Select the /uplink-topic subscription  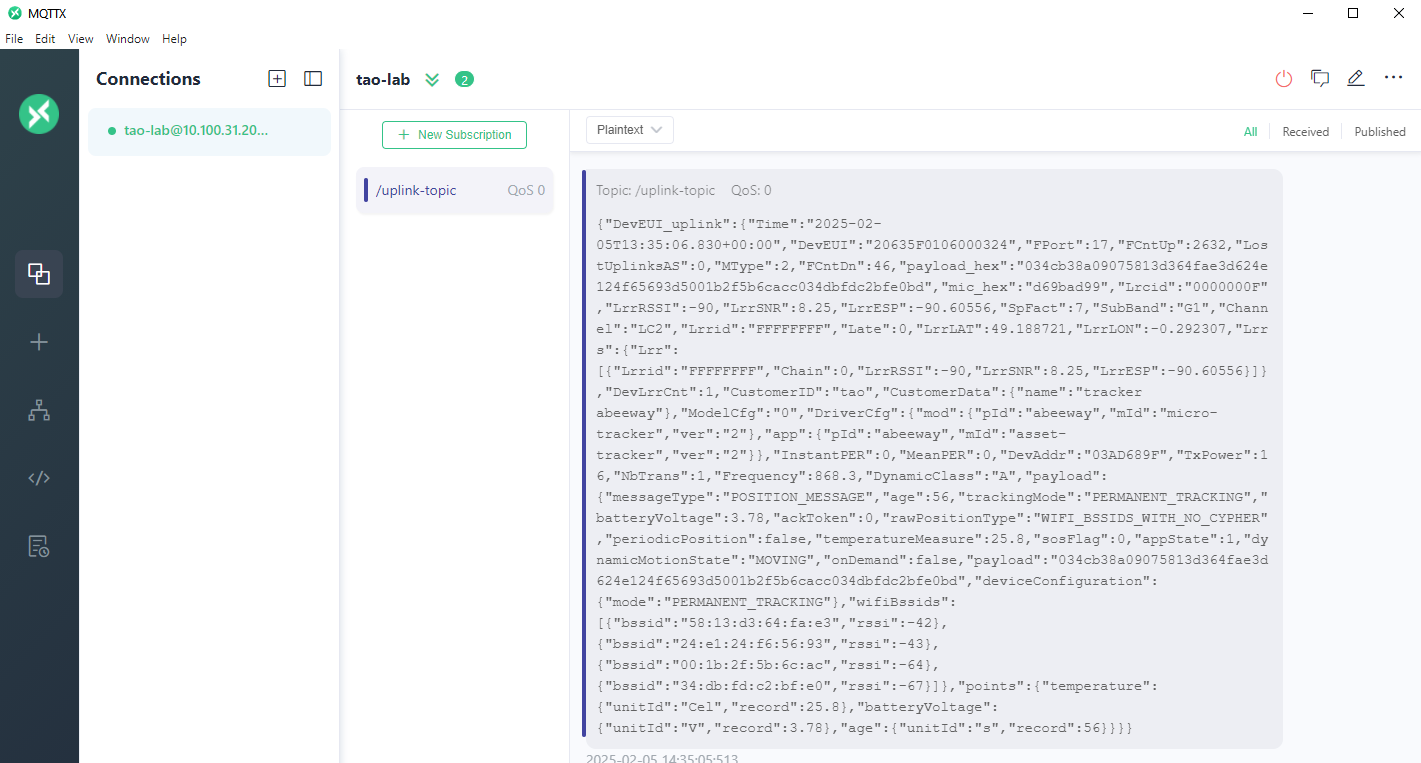tap(455, 190)
